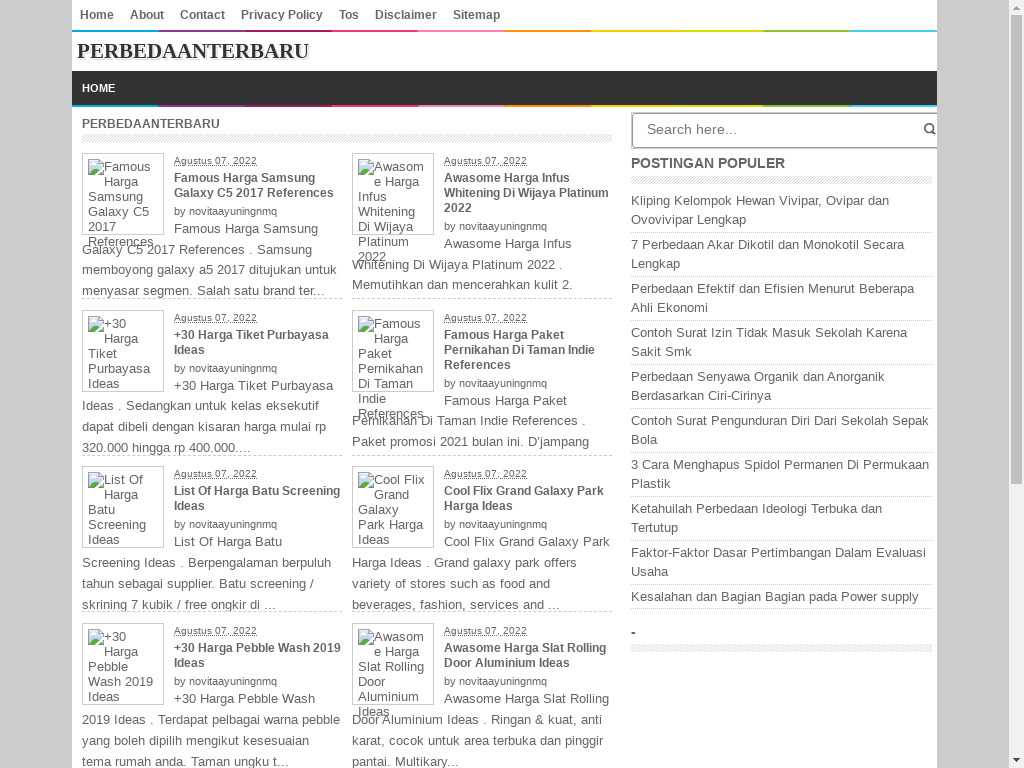1024x768 pixels.
Task: Open 'Perbedaan Senyawa Organik dan Anorganik' link
Action: (x=758, y=386)
